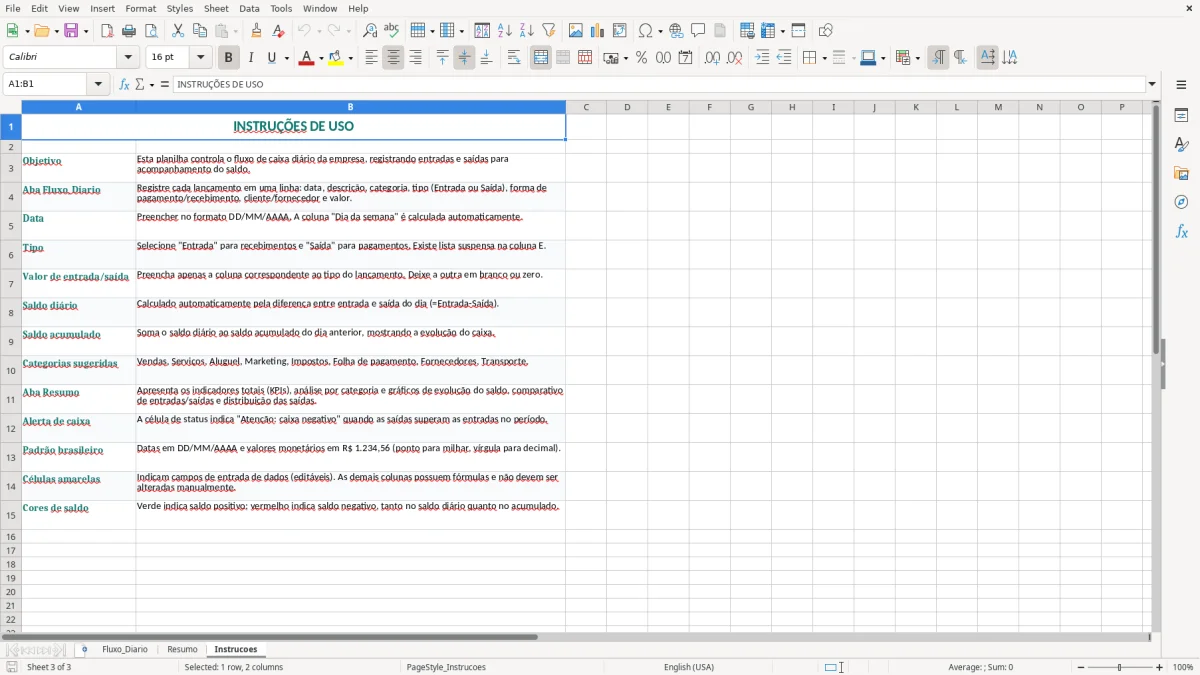Open Font Name Calibri dropdown
The height and width of the screenshot is (675, 1200).
click(x=127, y=58)
